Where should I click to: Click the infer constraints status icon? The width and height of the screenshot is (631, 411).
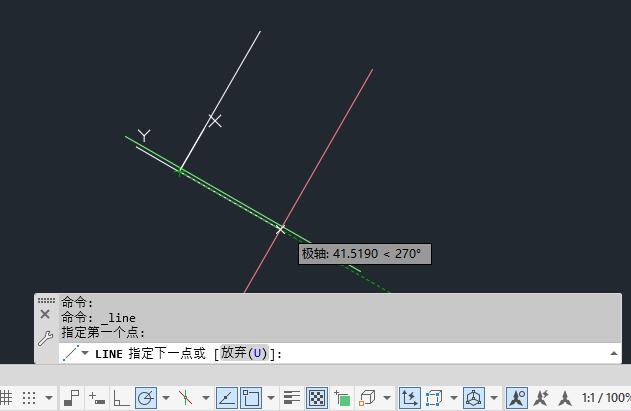coord(72,398)
